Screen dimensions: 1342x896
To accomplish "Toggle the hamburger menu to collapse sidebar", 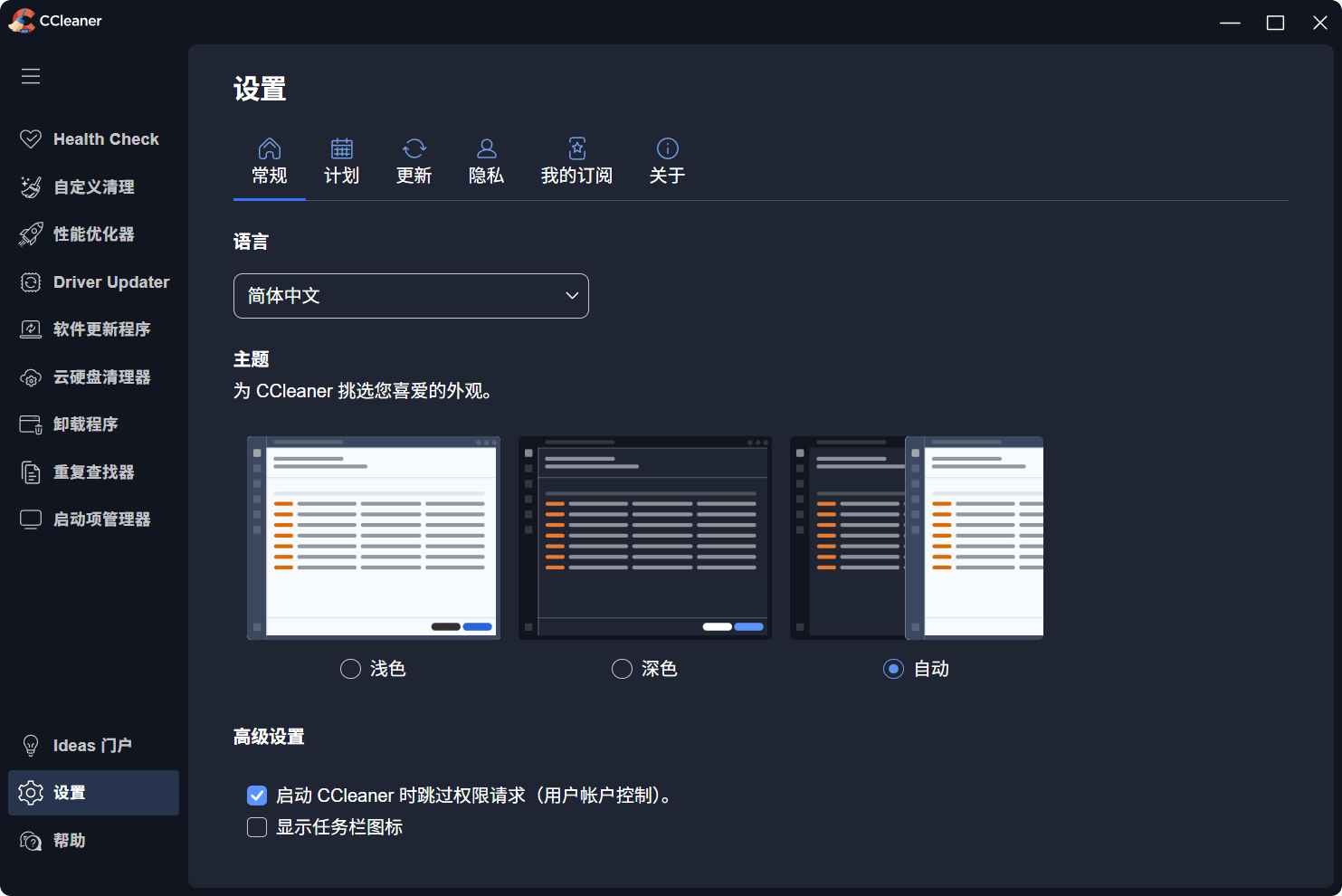I will (31, 76).
